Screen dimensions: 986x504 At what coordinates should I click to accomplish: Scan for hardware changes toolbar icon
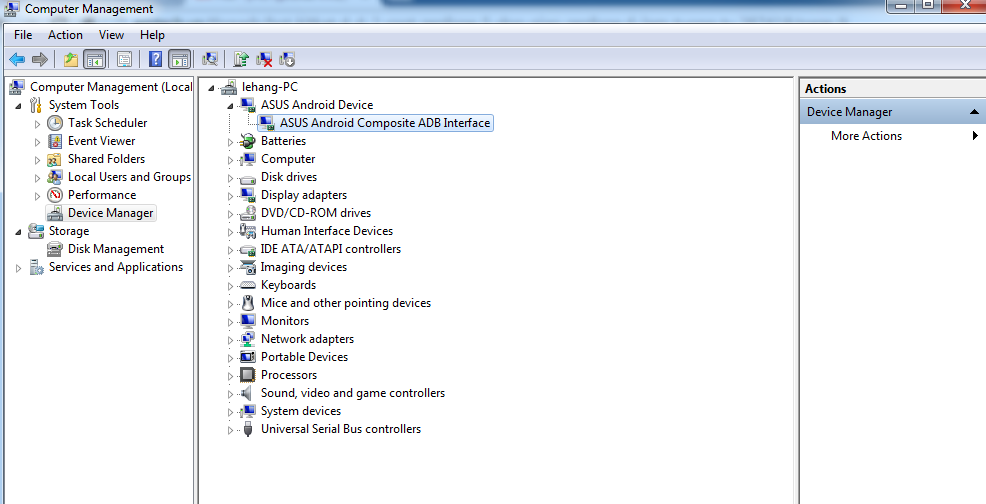point(210,60)
